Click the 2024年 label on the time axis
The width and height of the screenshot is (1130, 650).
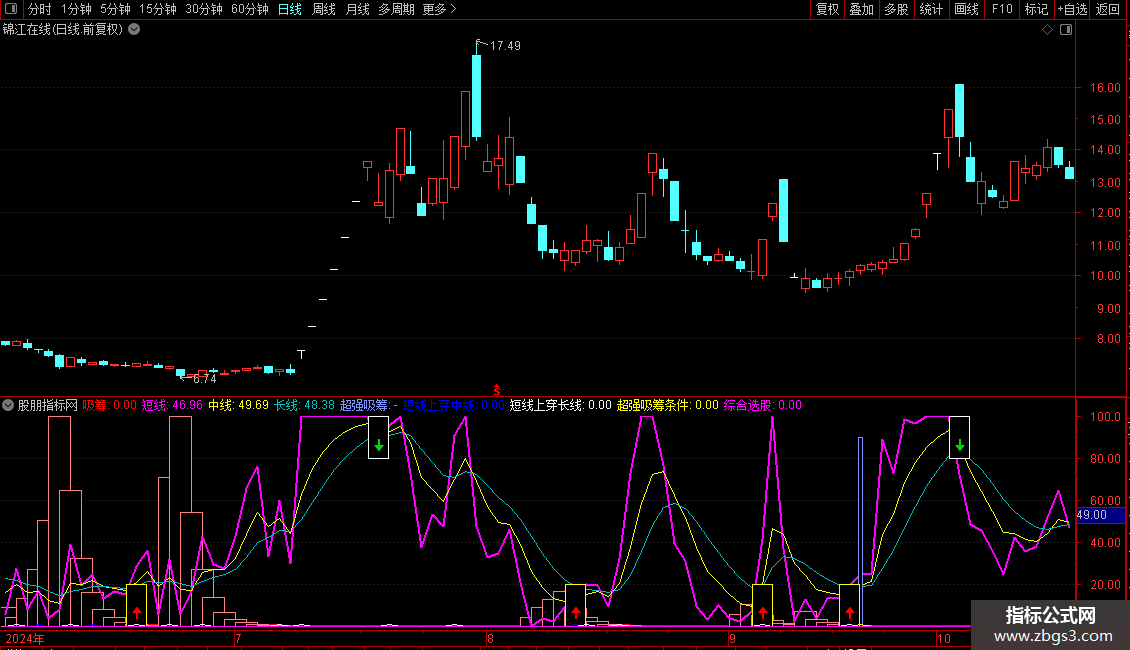point(25,637)
